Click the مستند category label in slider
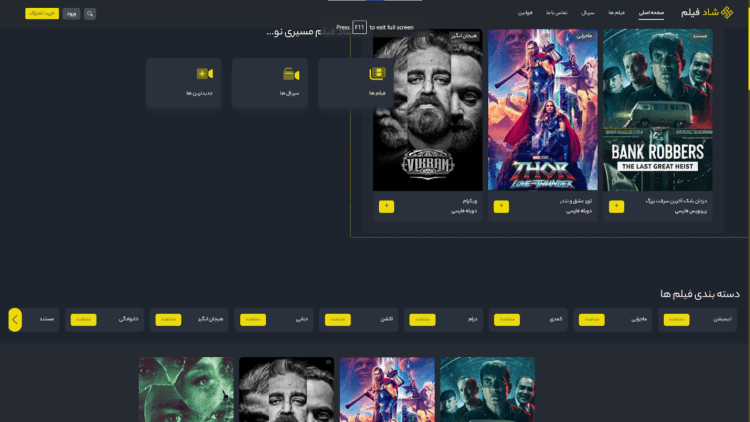 46,319
